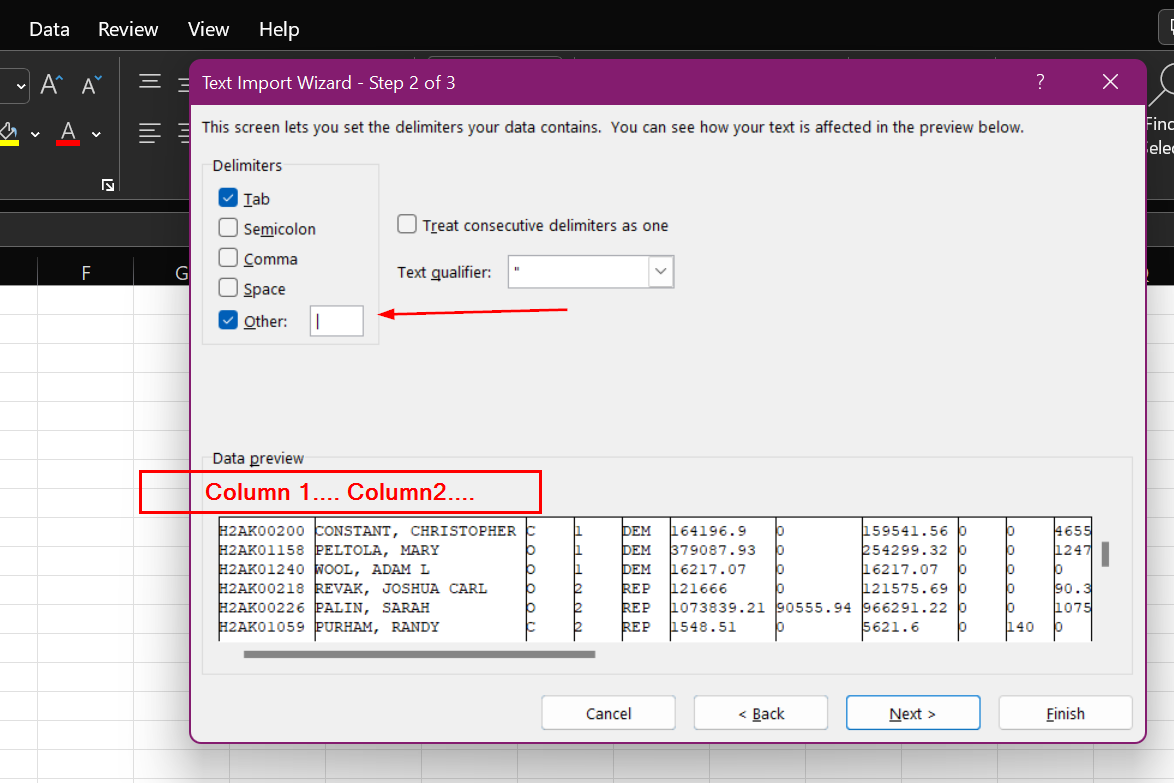
Task: Click the Other delimiter text field
Action: coord(337,321)
